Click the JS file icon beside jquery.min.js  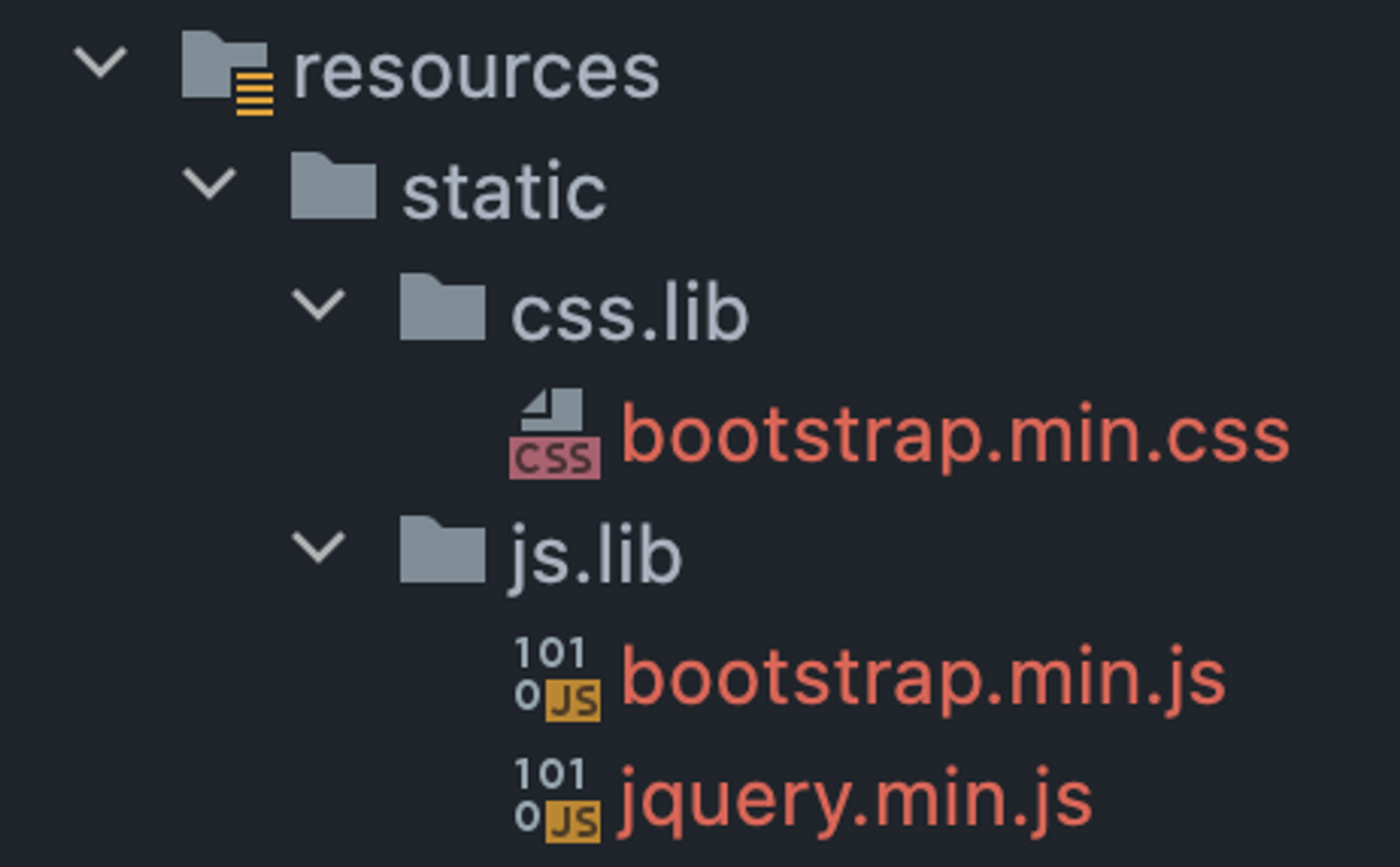557,799
